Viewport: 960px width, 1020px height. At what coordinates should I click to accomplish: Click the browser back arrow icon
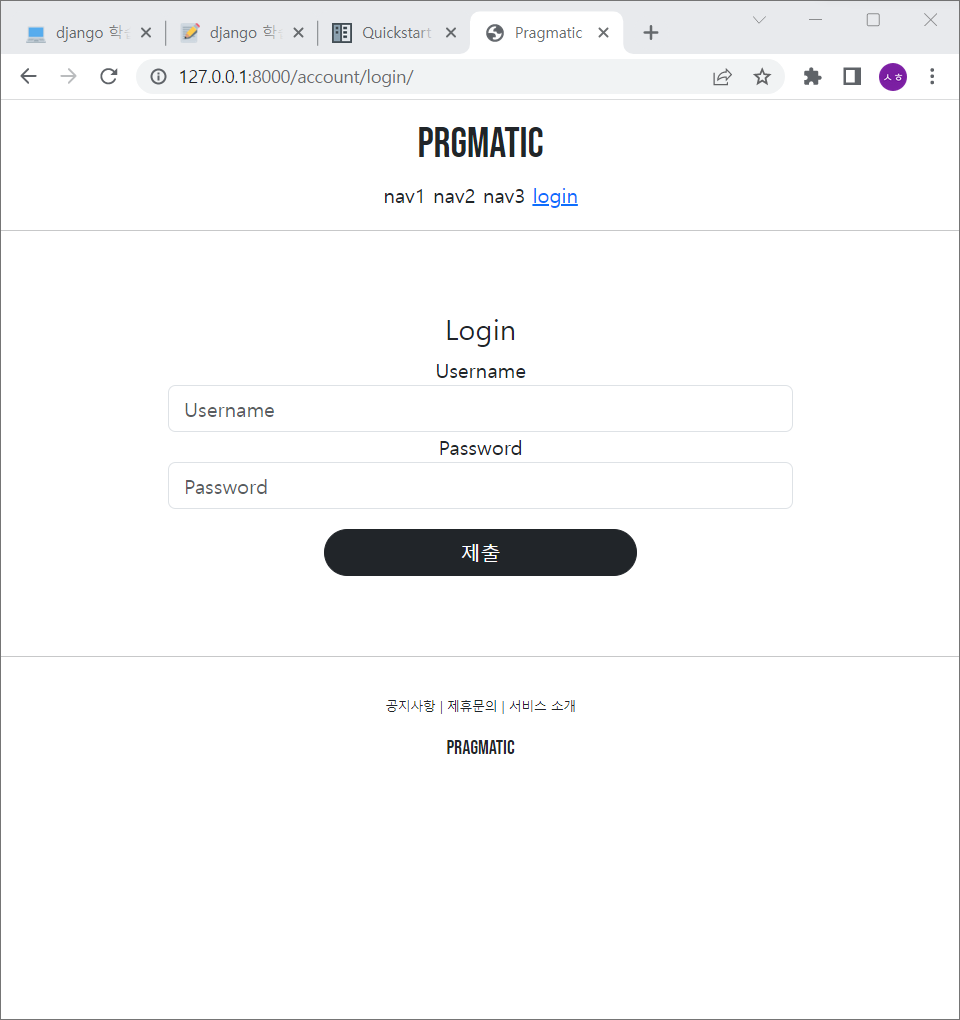(28, 76)
